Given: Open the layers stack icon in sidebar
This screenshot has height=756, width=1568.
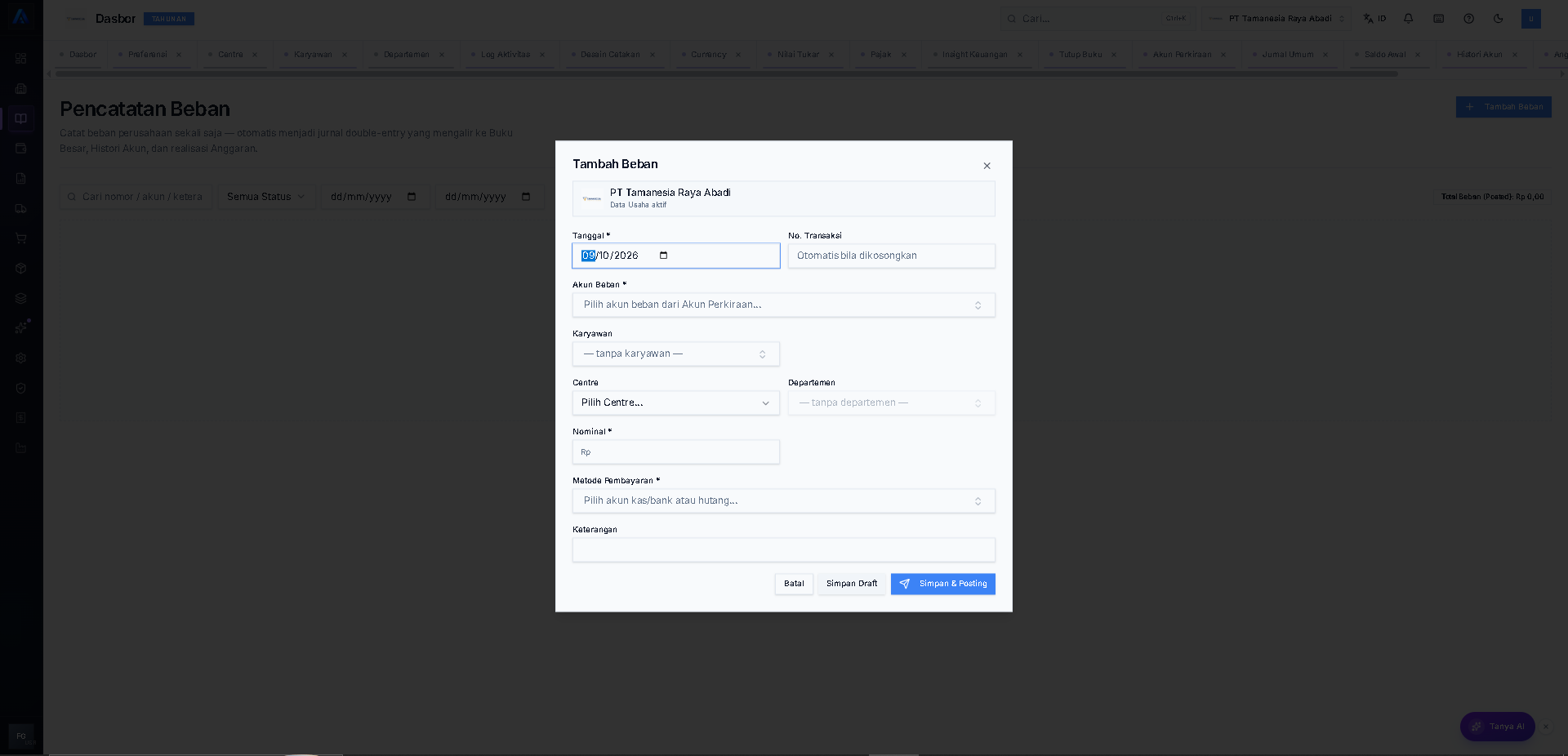Looking at the screenshot, I should tap(21, 298).
